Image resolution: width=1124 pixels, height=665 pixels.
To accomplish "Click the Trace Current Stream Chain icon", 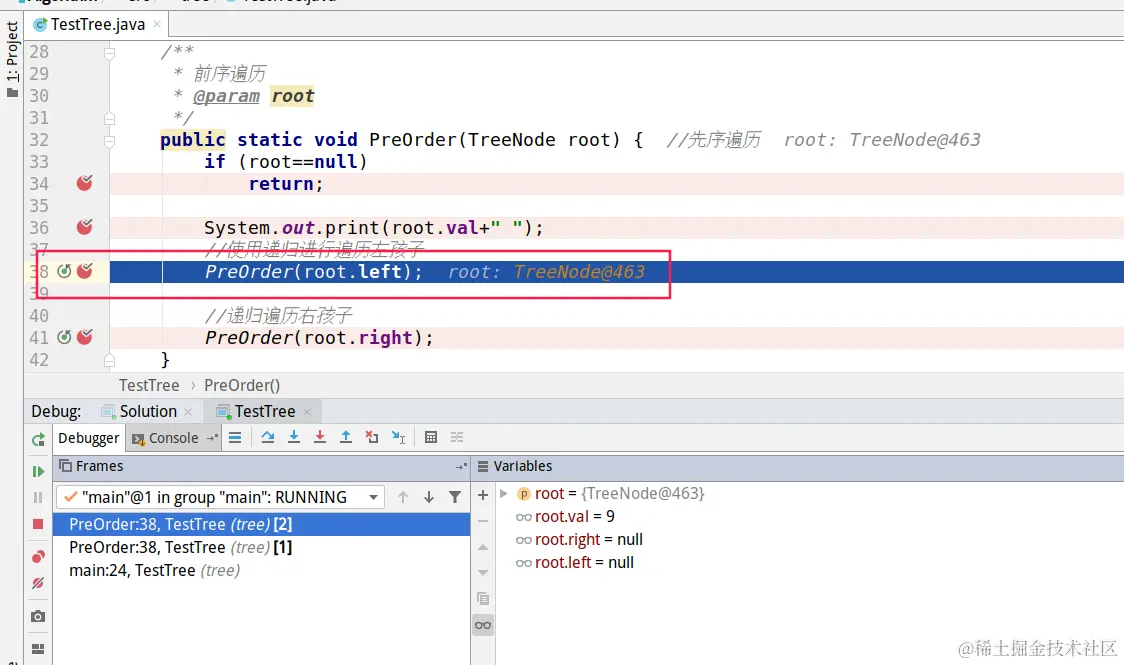I will coord(457,437).
